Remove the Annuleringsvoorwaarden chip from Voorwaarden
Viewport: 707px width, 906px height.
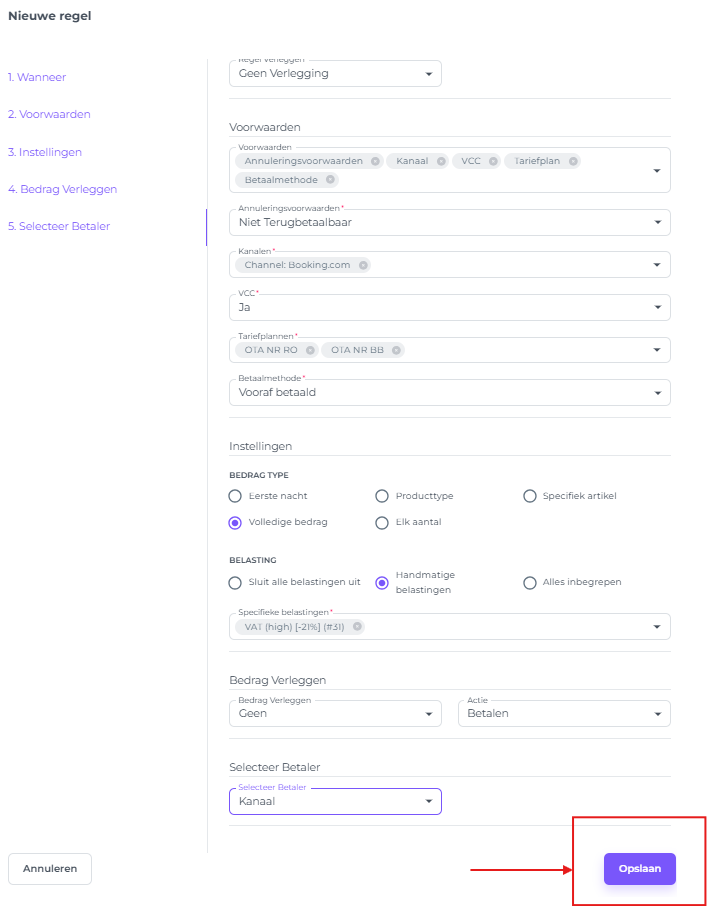[x=375, y=161]
